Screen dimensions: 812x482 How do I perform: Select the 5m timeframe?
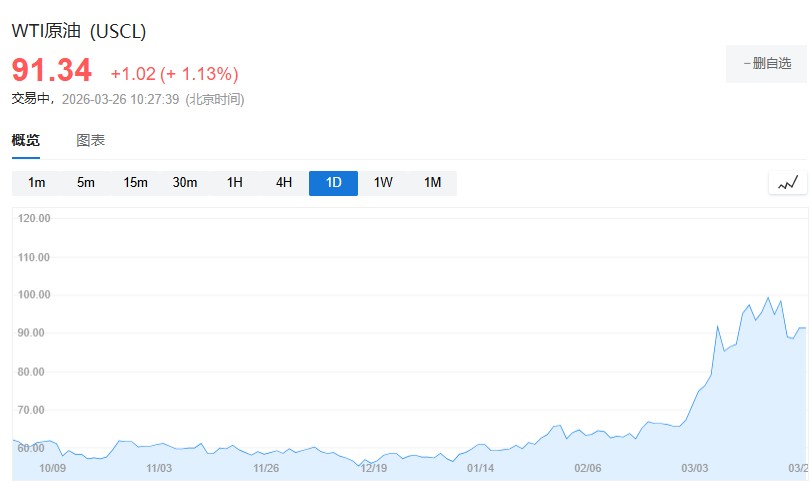tap(86, 183)
